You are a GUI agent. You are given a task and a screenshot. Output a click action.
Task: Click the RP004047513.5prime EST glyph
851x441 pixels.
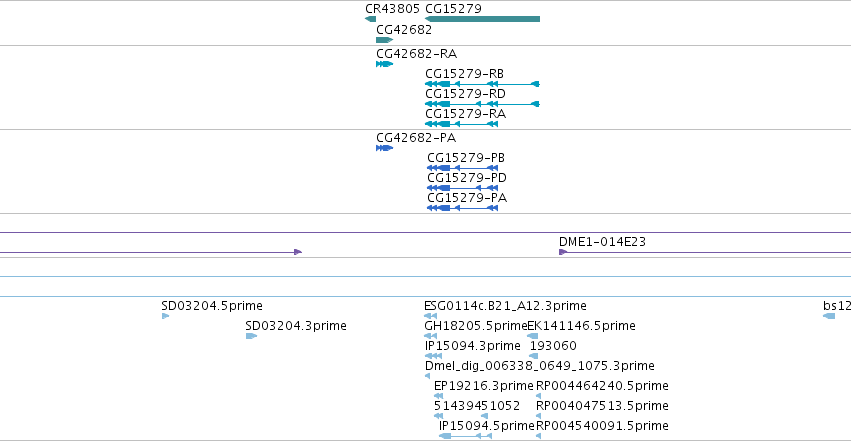(538, 417)
